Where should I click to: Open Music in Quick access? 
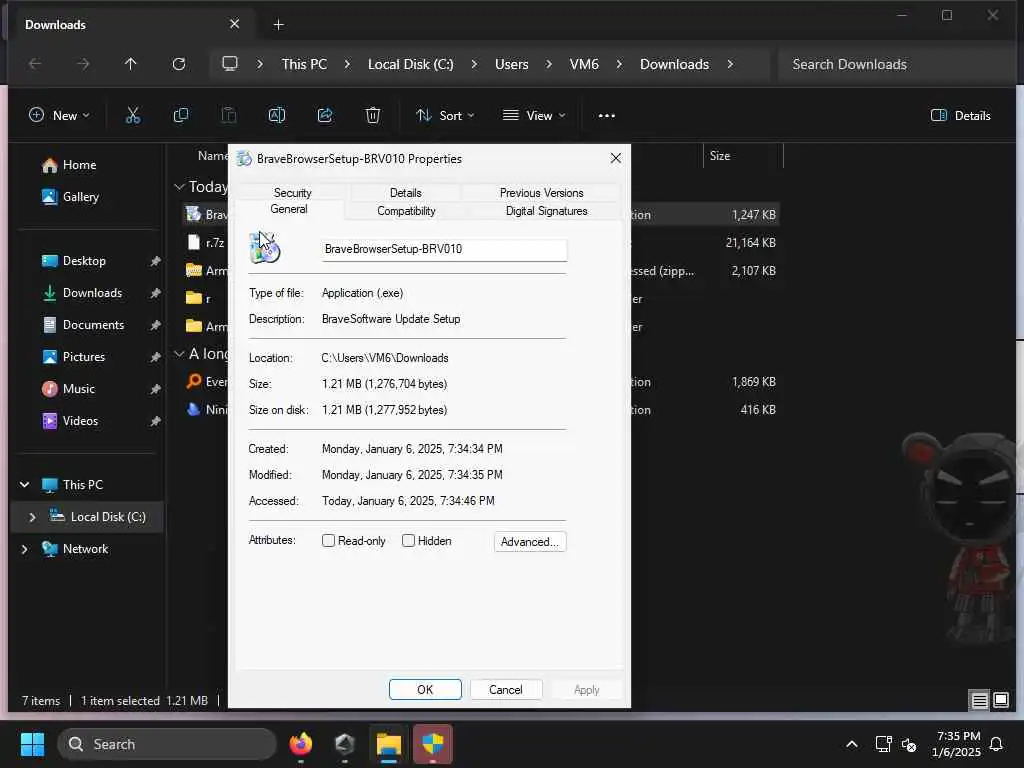(78, 389)
